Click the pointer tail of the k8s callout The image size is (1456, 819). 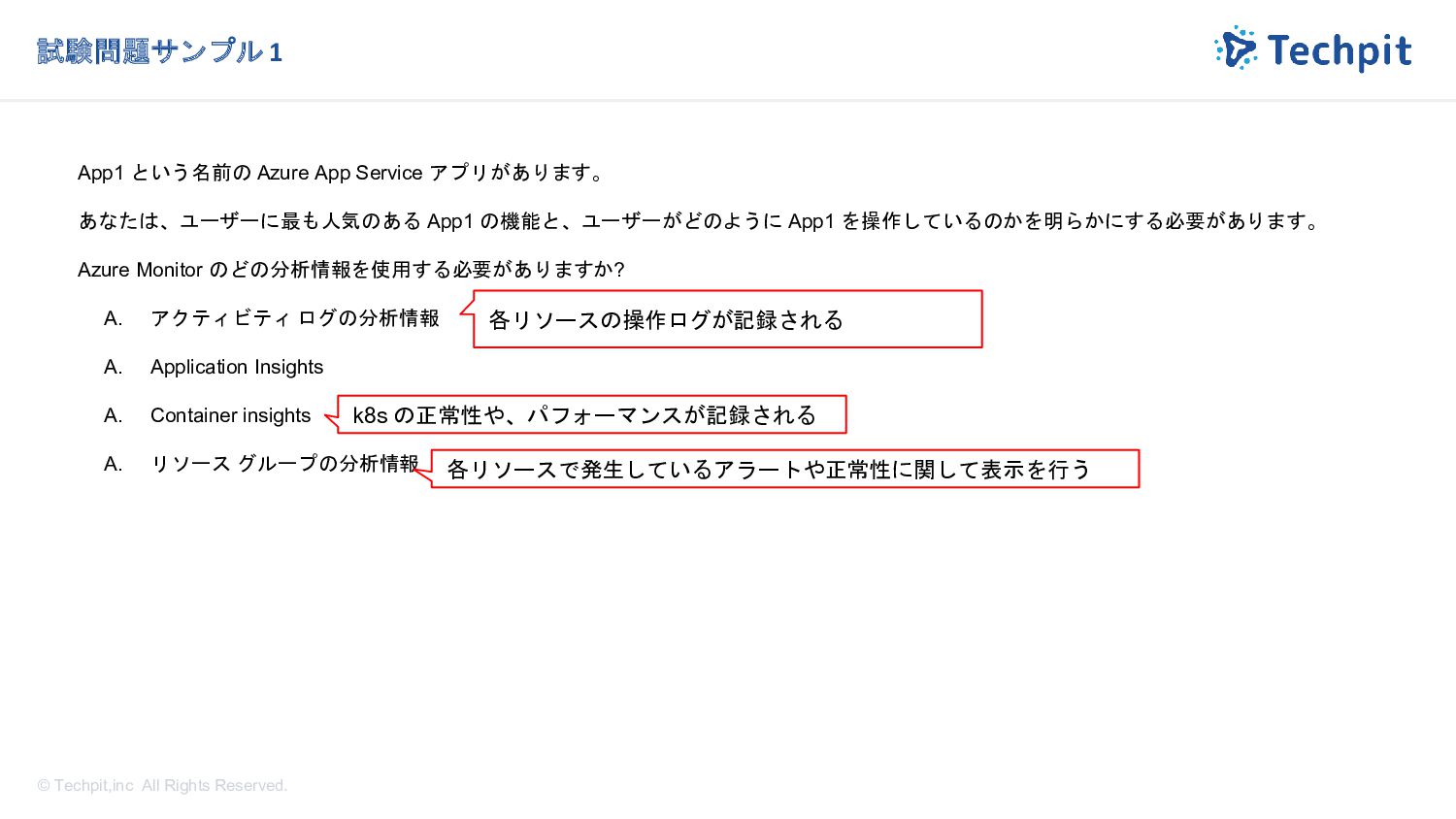tap(331, 419)
